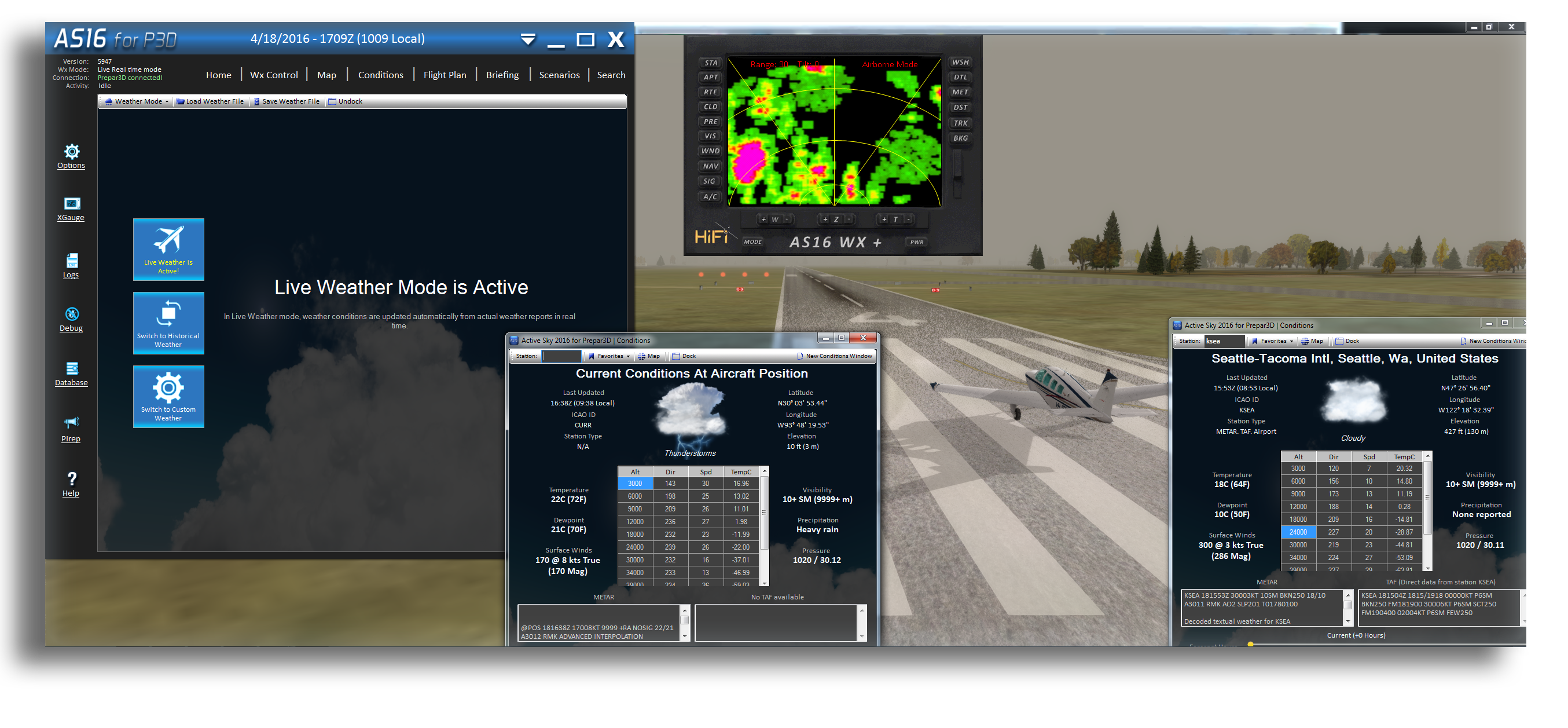Screen dimensions: 1568x728
Task: Toggle the SIG button on WX gauge
Action: (x=710, y=181)
